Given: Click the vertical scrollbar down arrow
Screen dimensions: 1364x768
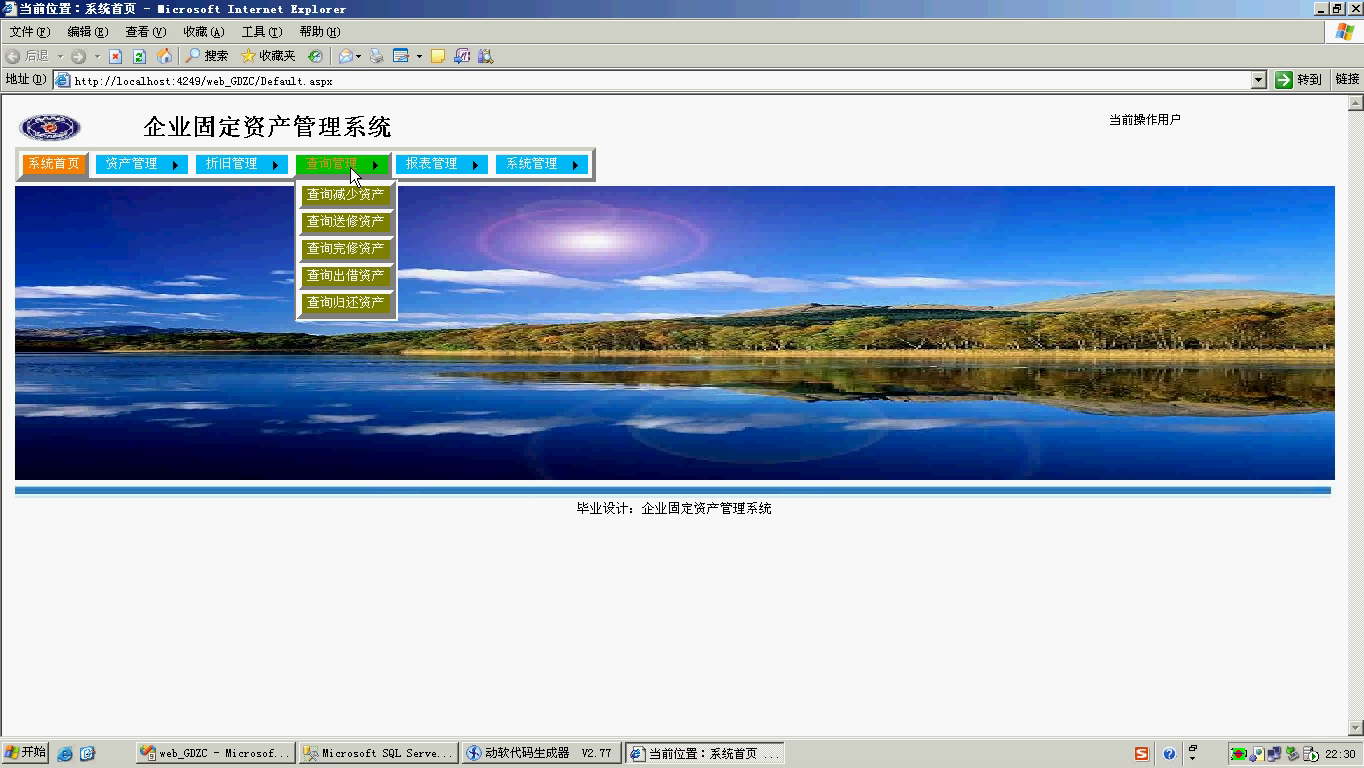Looking at the screenshot, I should [x=1356, y=729].
